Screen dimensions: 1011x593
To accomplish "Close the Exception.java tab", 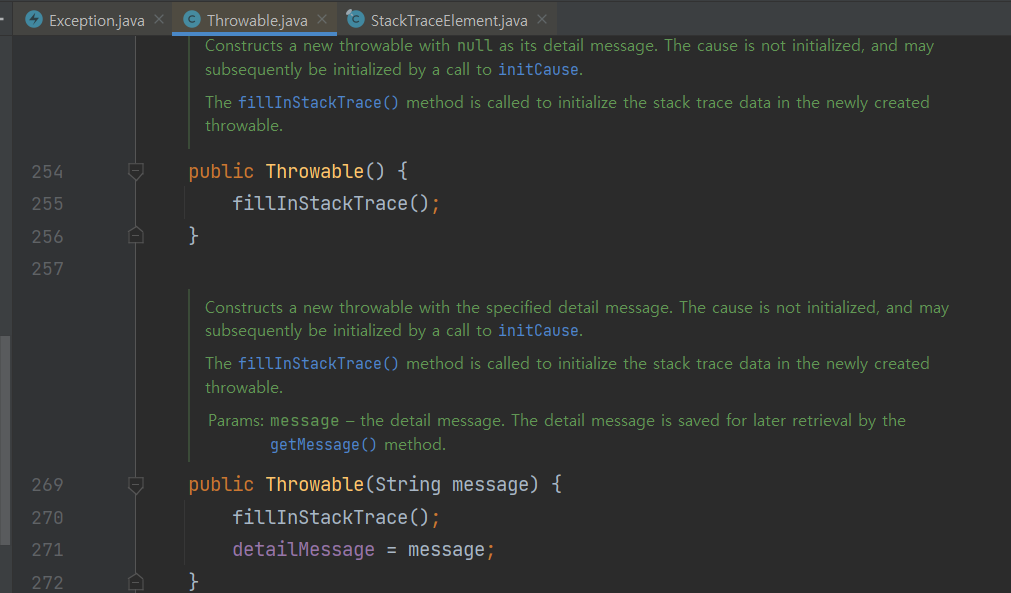I will tap(159, 20).
